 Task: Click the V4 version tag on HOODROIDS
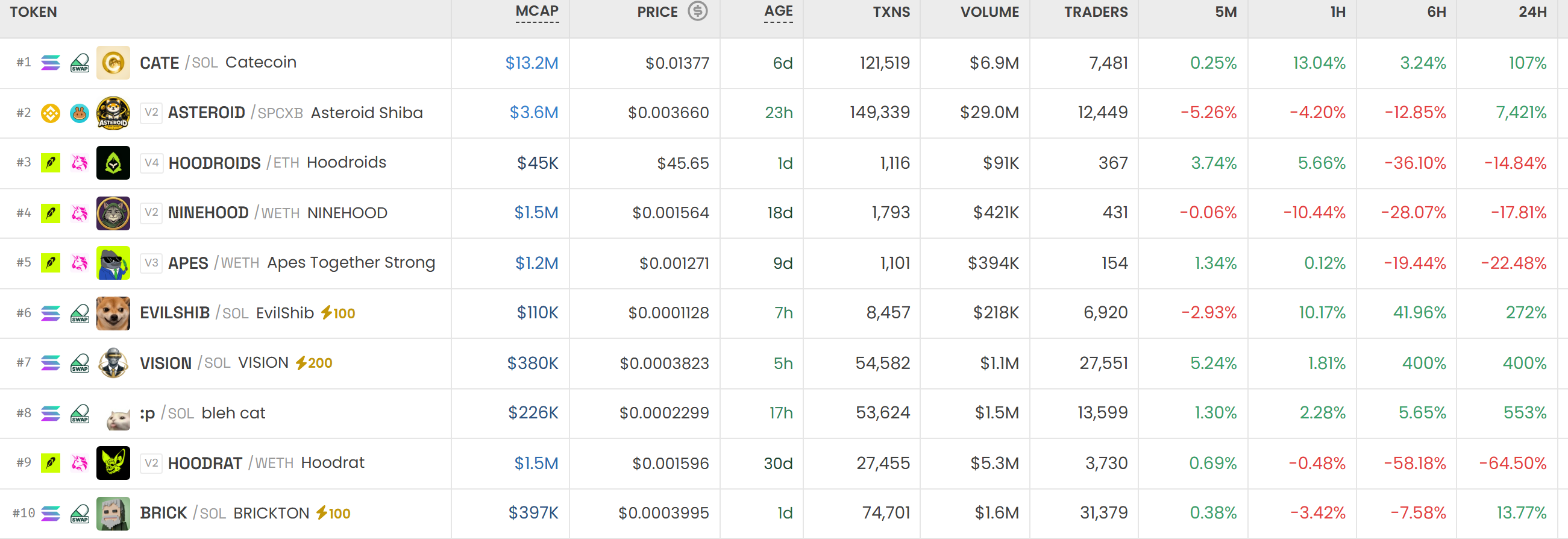(x=152, y=163)
